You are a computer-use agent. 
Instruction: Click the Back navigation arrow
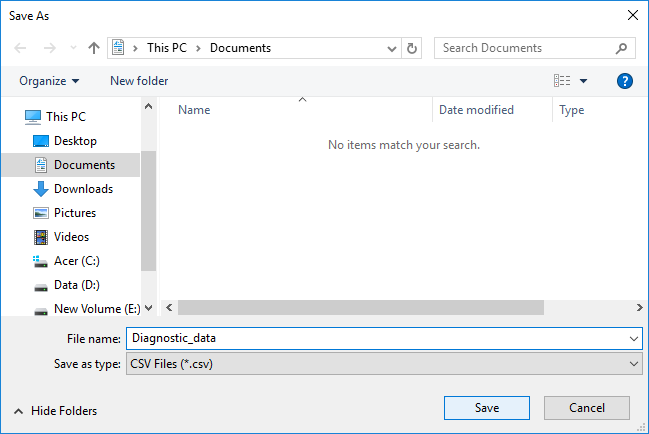point(20,48)
